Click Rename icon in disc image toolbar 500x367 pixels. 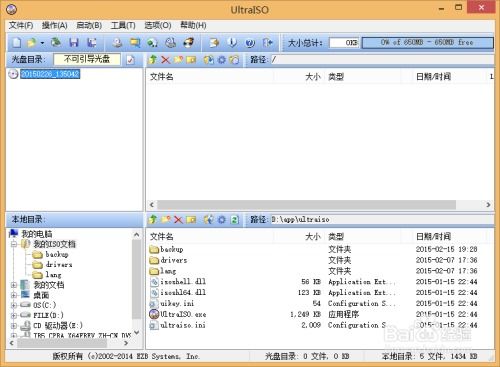(191, 60)
